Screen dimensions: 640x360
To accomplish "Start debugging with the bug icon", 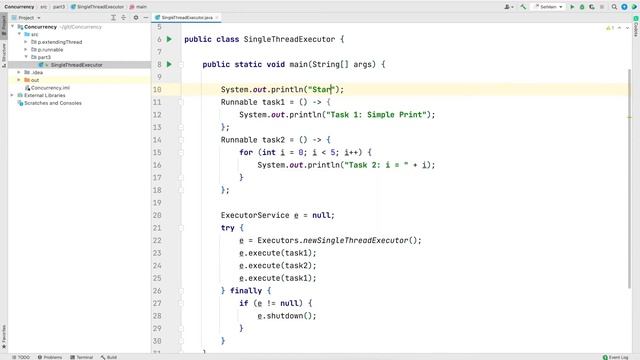I will point(582,7).
